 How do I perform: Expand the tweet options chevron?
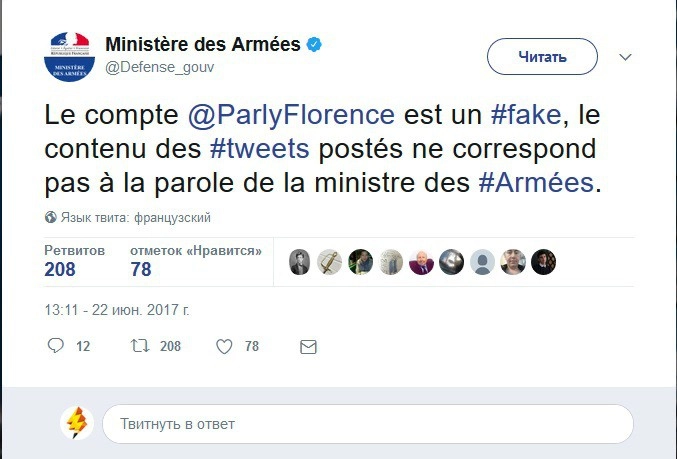(626, 57)
